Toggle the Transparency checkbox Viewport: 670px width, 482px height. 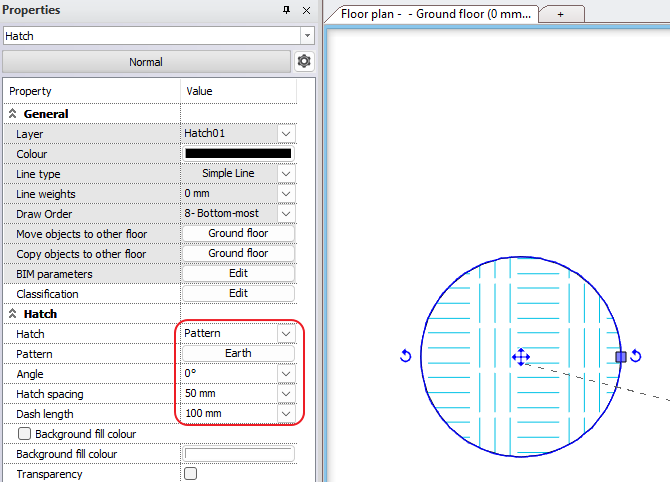(x=190, y=474)
